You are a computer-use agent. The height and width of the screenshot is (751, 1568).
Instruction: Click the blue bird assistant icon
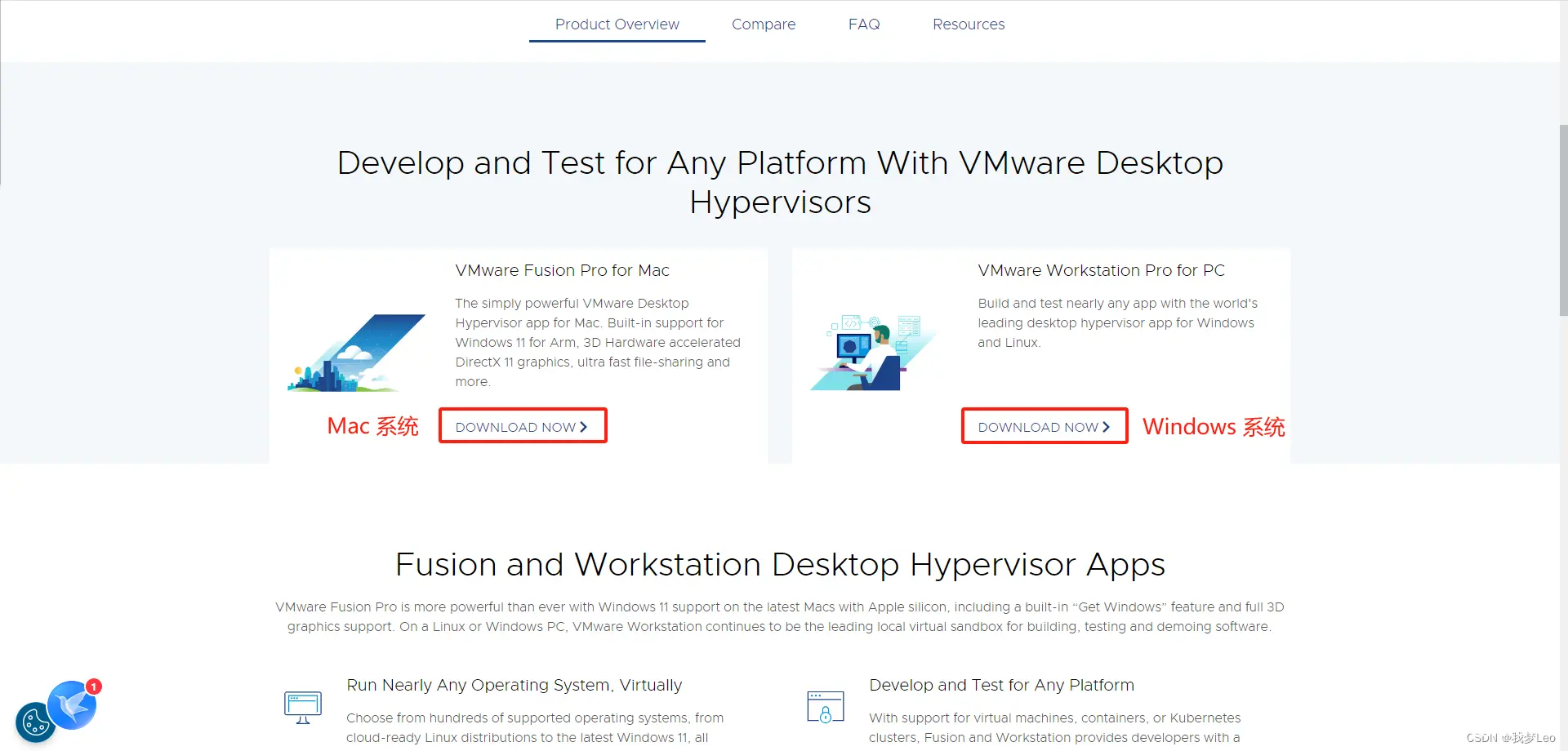[x=73, y=705]
